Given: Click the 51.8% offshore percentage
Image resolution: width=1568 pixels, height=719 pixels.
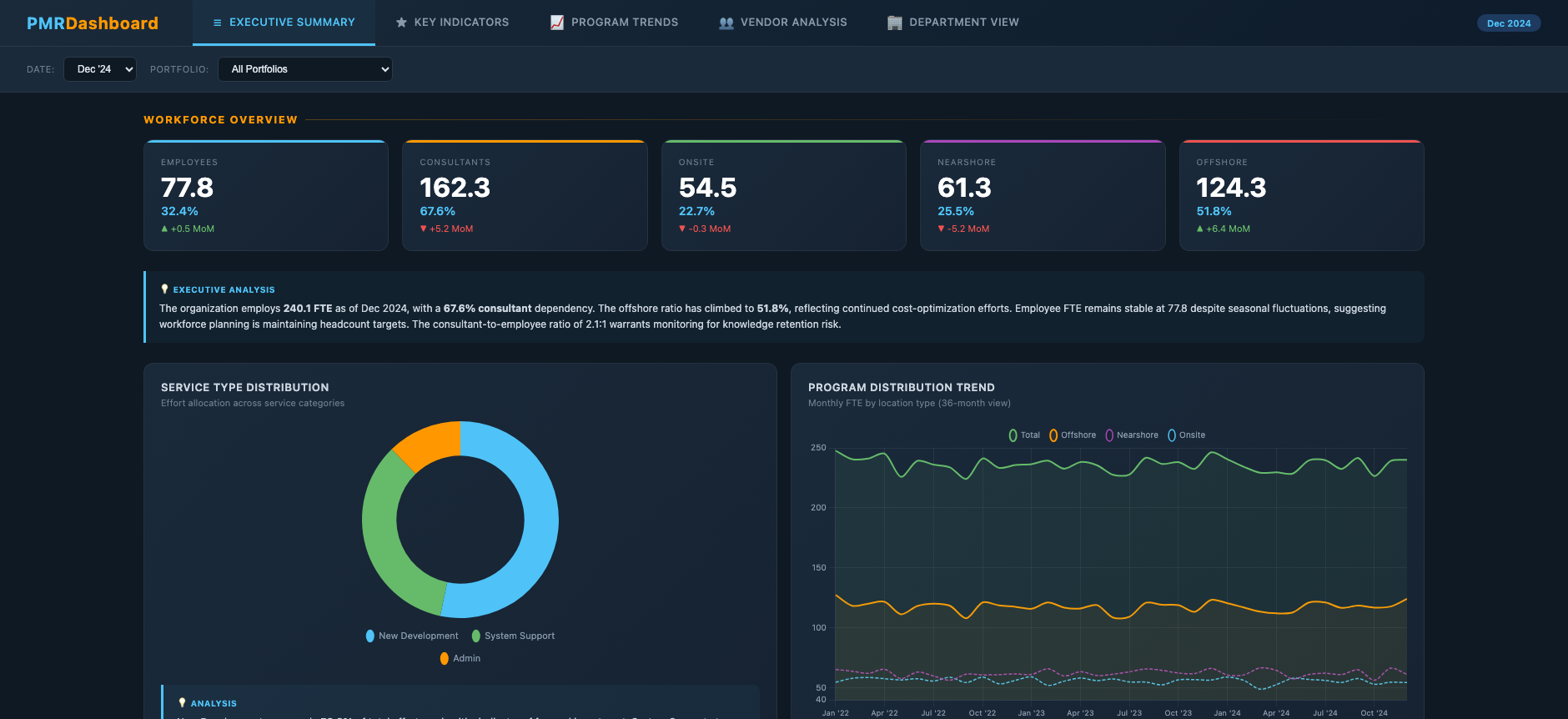Looking at the screenshot, I should click(1214, 211).
